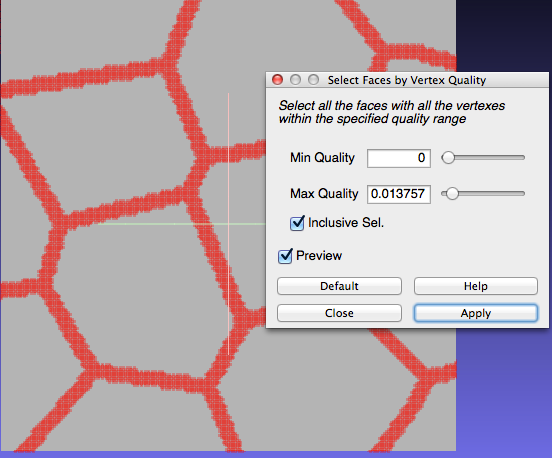The image size is (552, 458).
Task: Click the Select Faces by Vertex Quality title bar
Action: point(407,80)
